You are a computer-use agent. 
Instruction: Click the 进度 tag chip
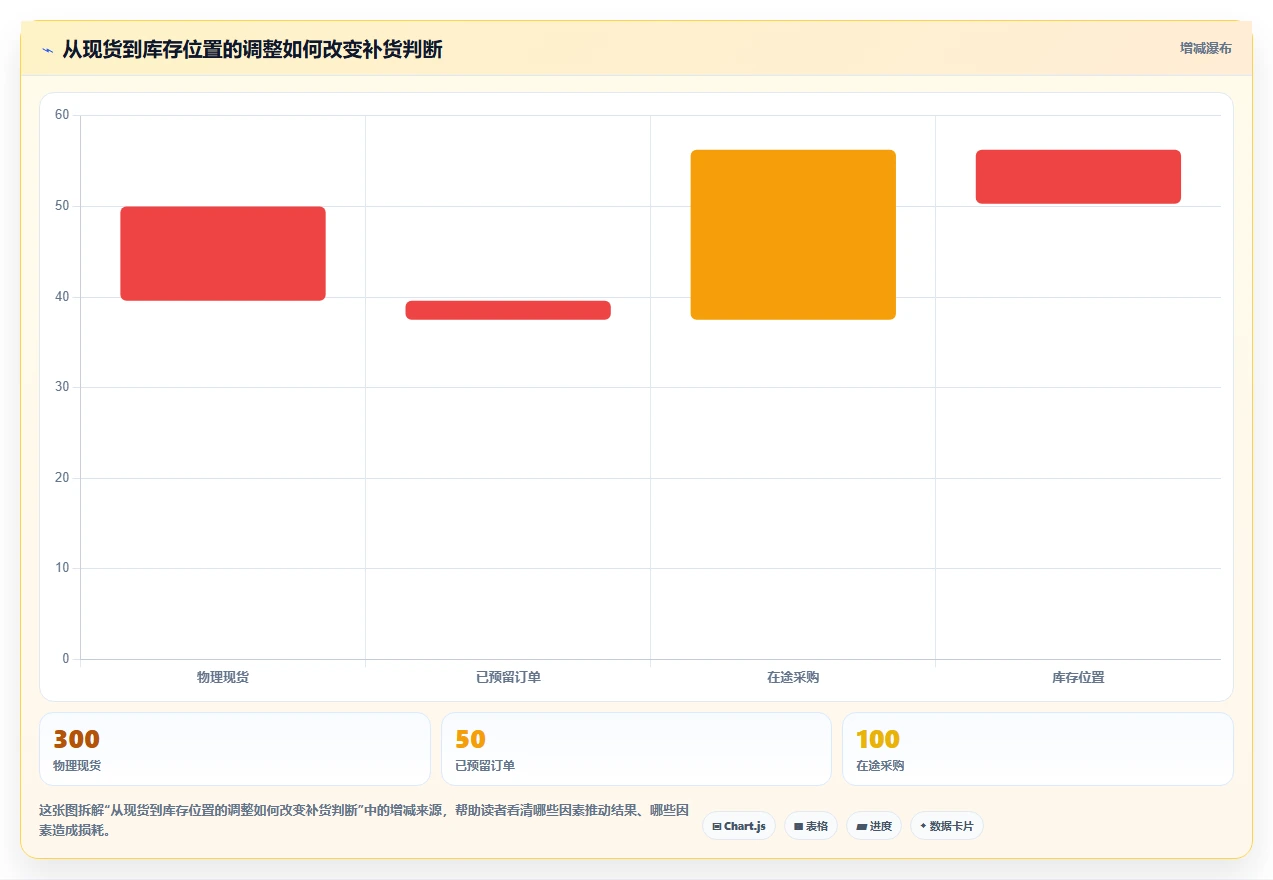coord(874,826)
